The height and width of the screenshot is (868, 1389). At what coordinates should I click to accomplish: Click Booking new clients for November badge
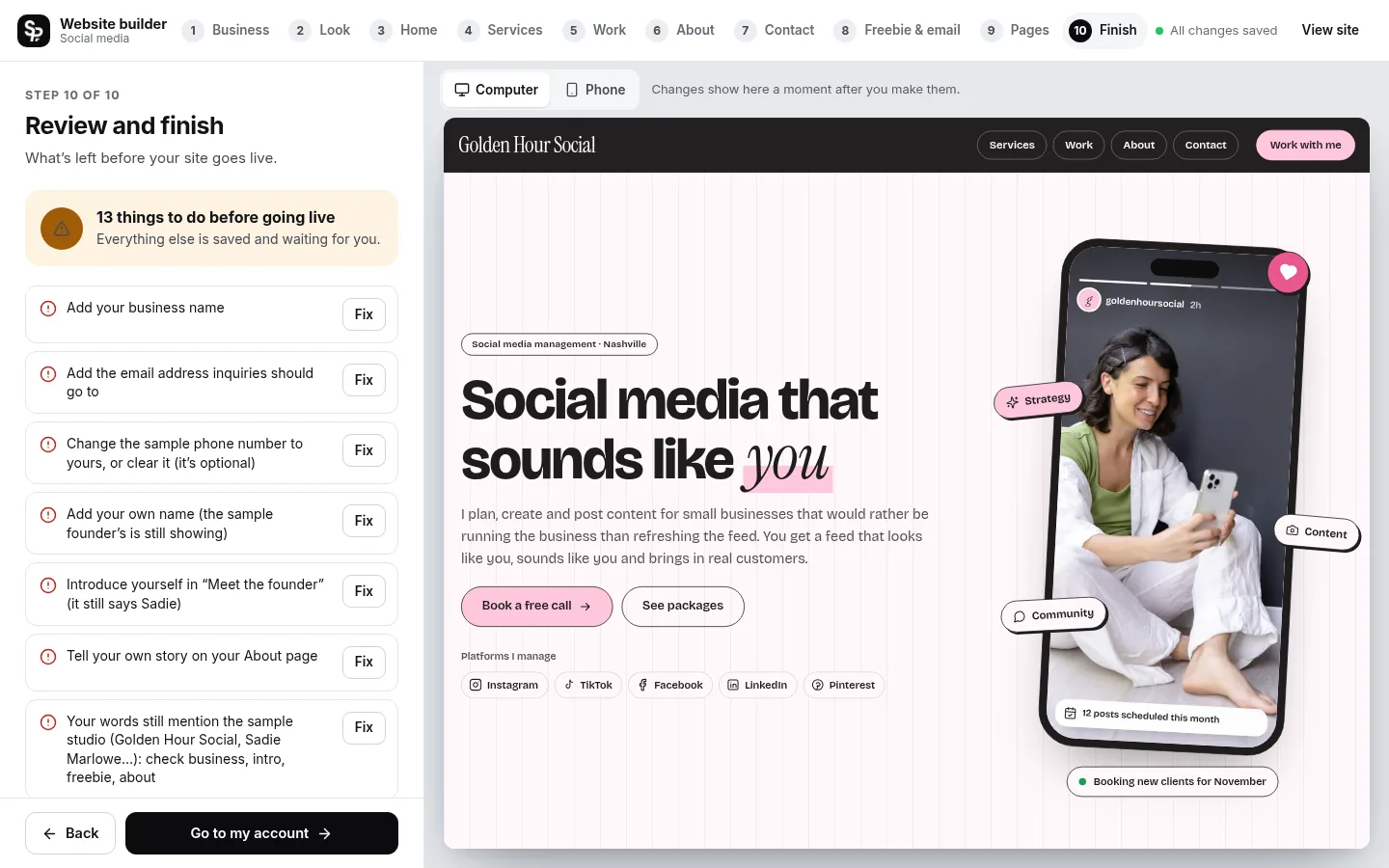(1172, 782)
